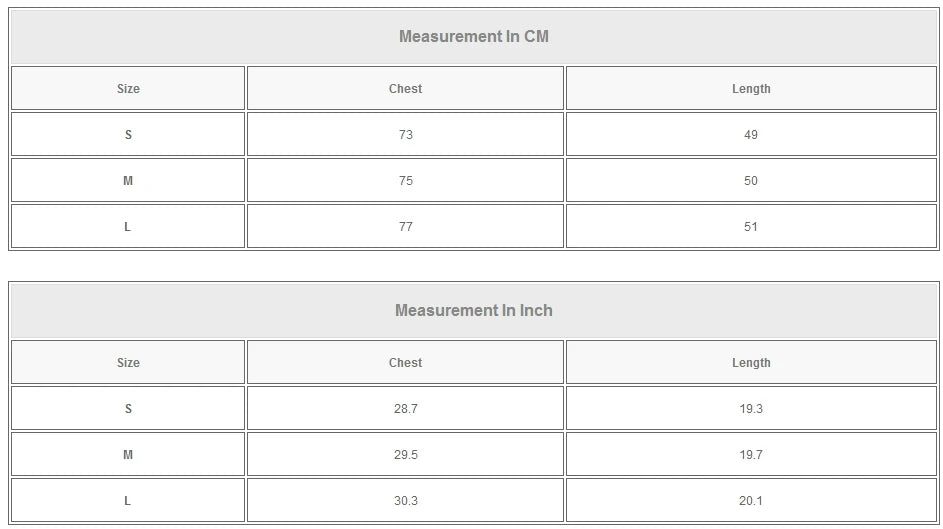Image resolution: width=943 pixels, height=529 pixels.
Task: Select the 19.7 inch length cell
Action: coord(751,455)
